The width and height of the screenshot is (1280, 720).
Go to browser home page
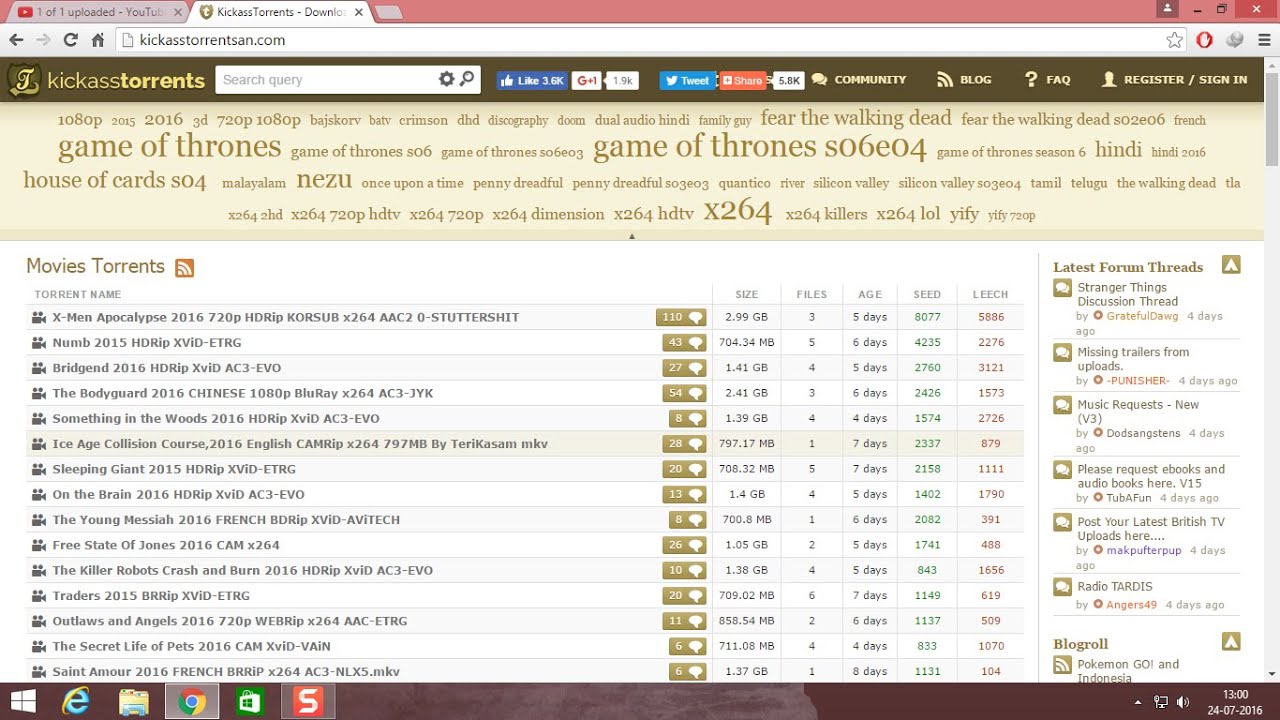tap(97, 40)
